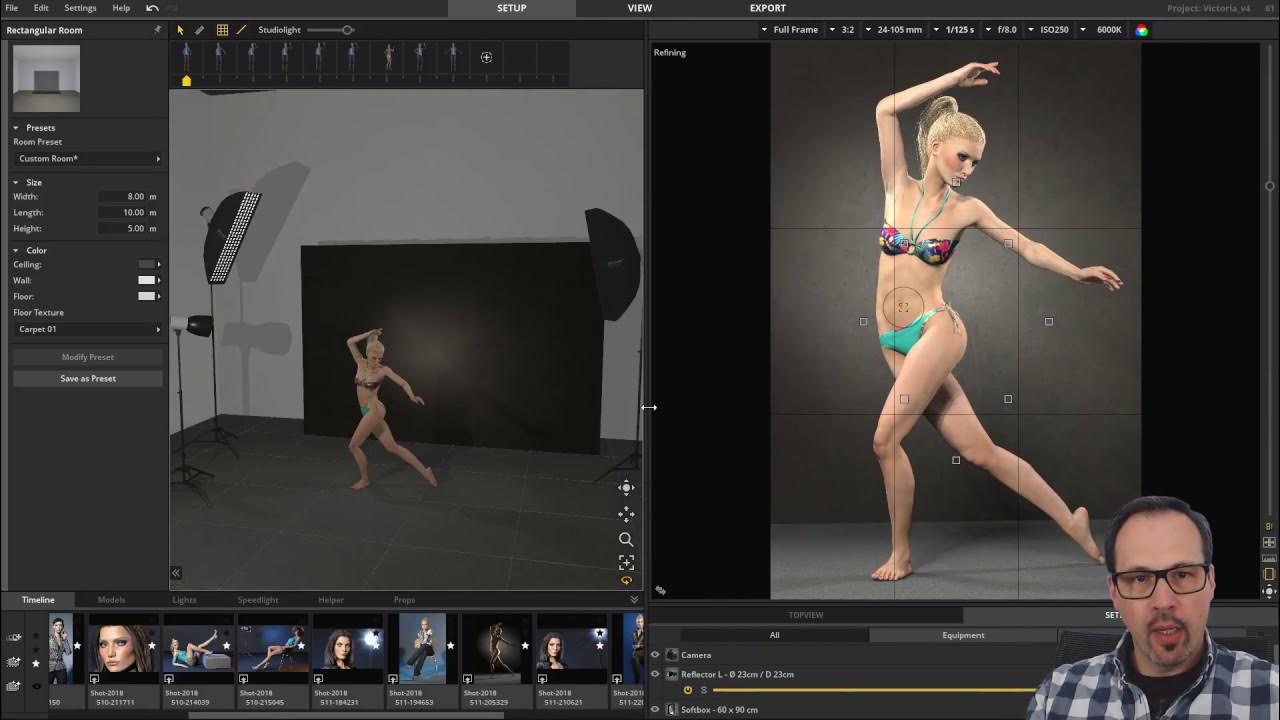Click the camera icon at render view bottom-left
This screenshot has height=720, width=1280.
tap(660, 591)
